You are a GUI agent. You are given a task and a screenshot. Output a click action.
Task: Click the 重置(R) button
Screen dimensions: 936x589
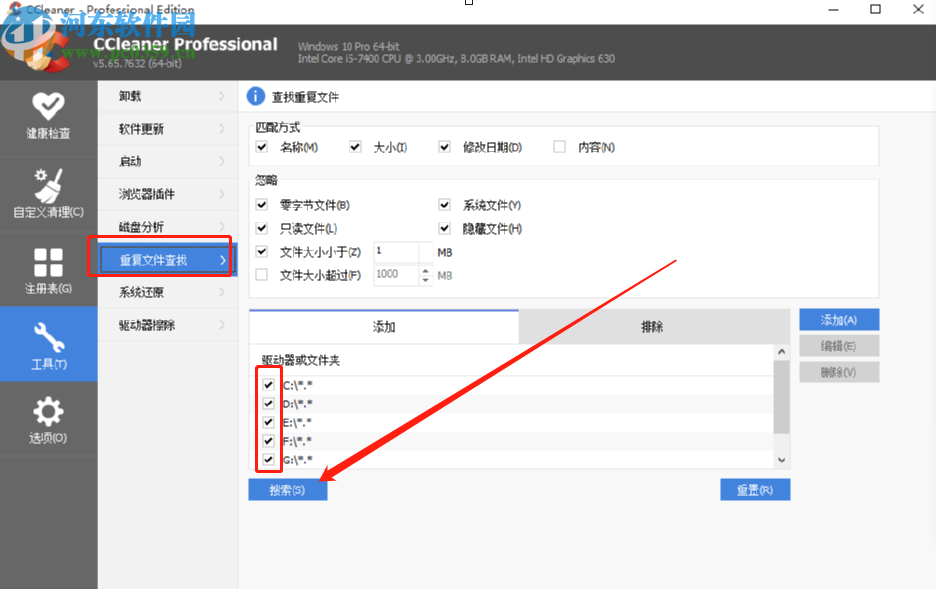(x=755, y=490)
